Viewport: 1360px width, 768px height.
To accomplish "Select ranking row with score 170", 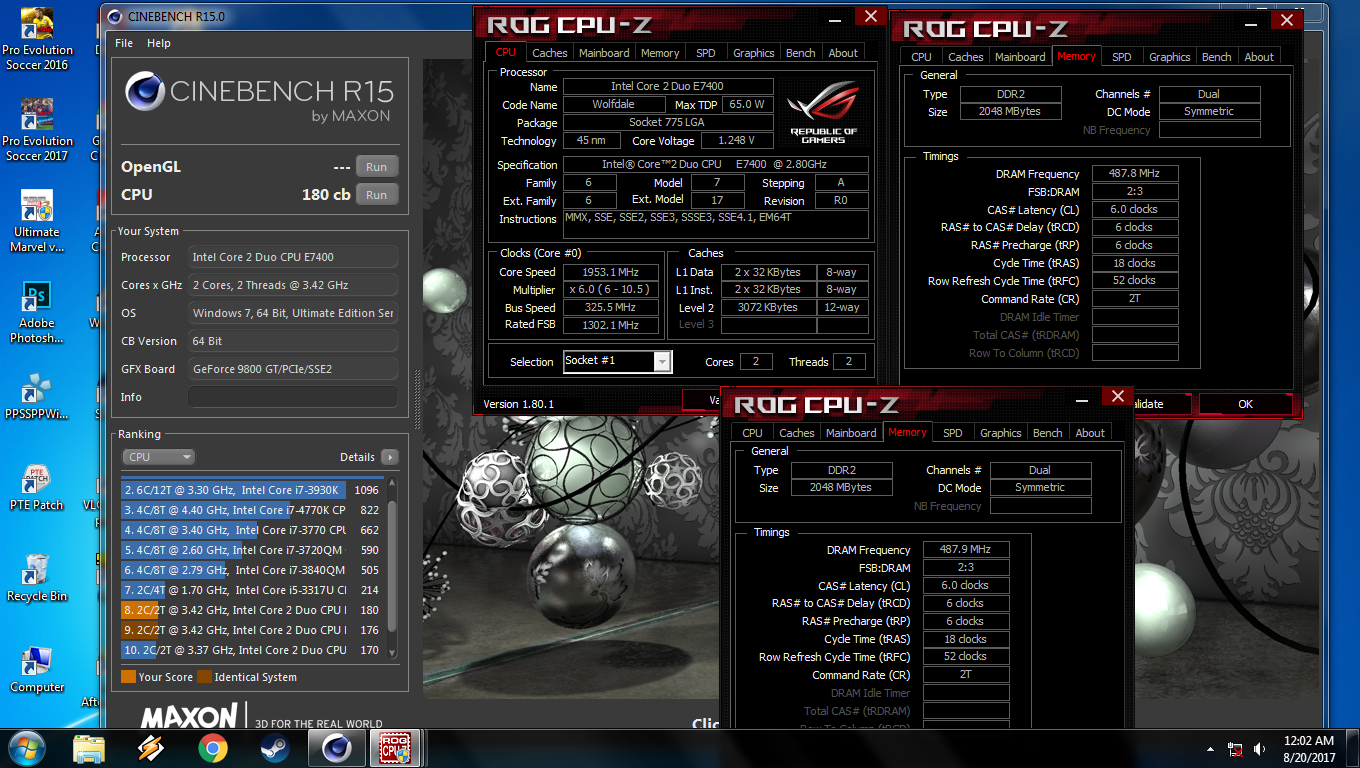I will (252, 650).
